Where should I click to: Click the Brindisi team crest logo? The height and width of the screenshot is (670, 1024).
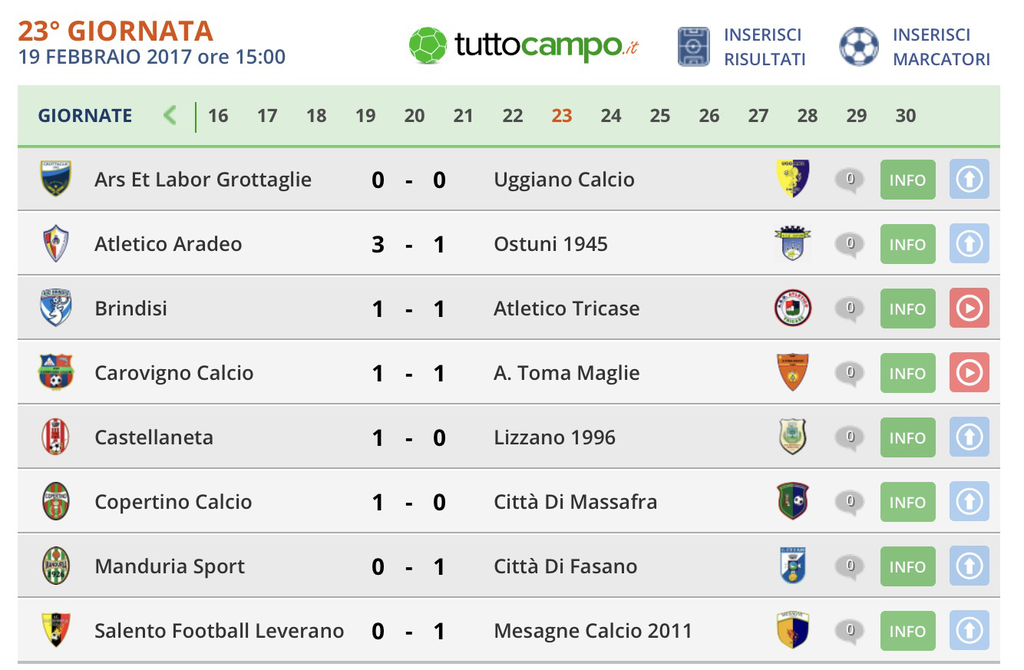pyautogui.click(x=56, y=308)
